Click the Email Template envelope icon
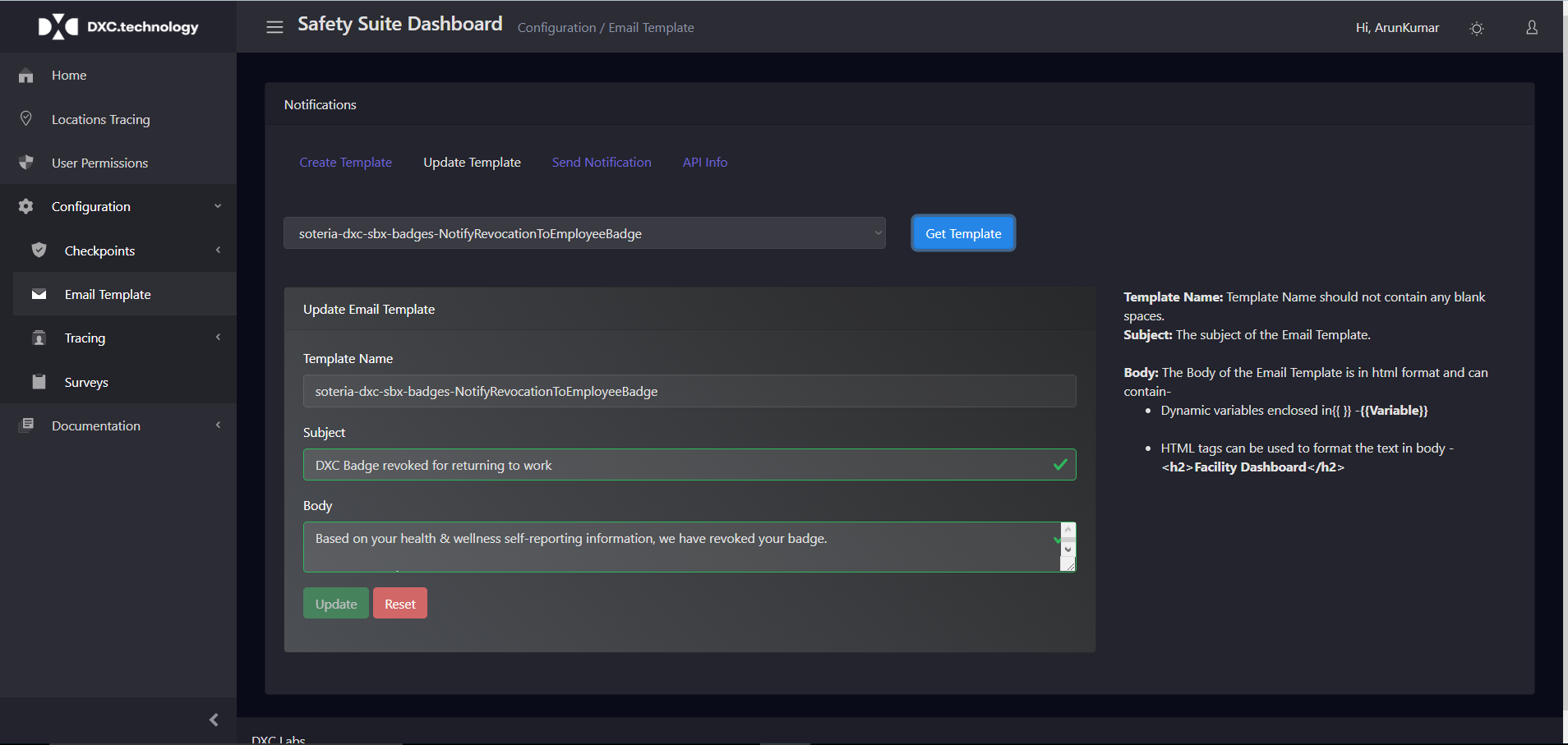The width and height of the screenshot is (1568, 745). point(39,294)
